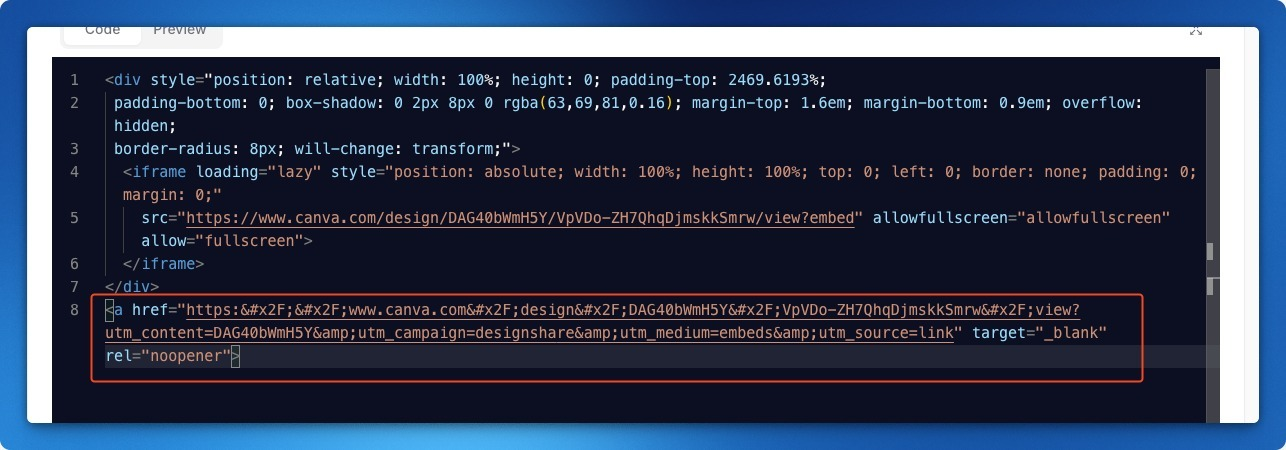This screenshot has width=1286, height=450.
Task: Click the allowfullscreen="allowfullscreen" attribute
Action: pos(1022,218)
